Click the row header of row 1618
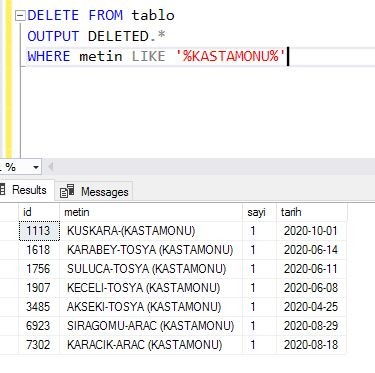 (x=9, y=250)
